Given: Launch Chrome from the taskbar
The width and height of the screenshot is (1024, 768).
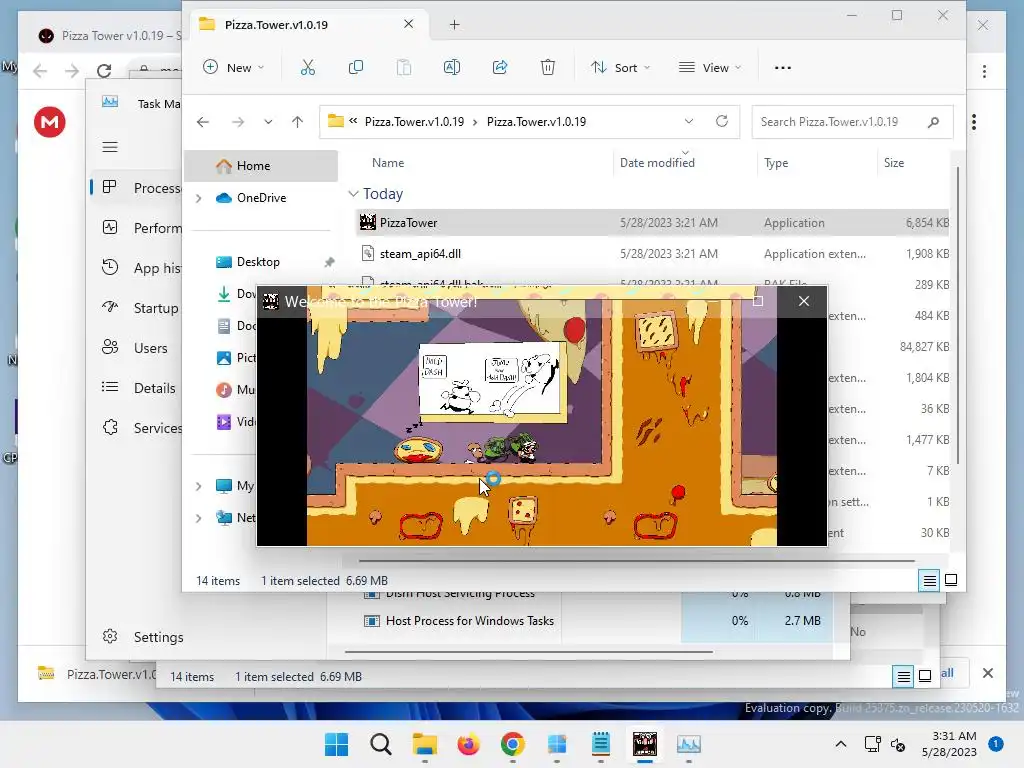Looking at the screenshot, I should coord(513,744).
